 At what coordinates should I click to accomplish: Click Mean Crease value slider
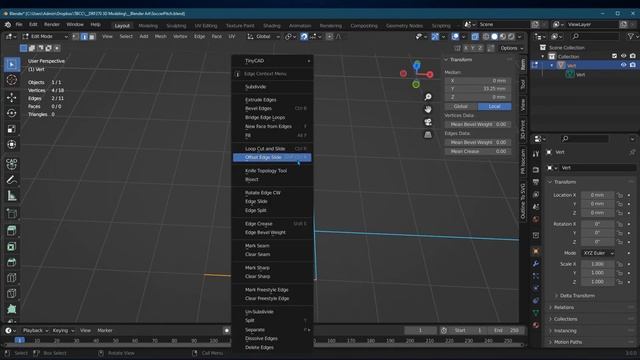pos(478,151)
